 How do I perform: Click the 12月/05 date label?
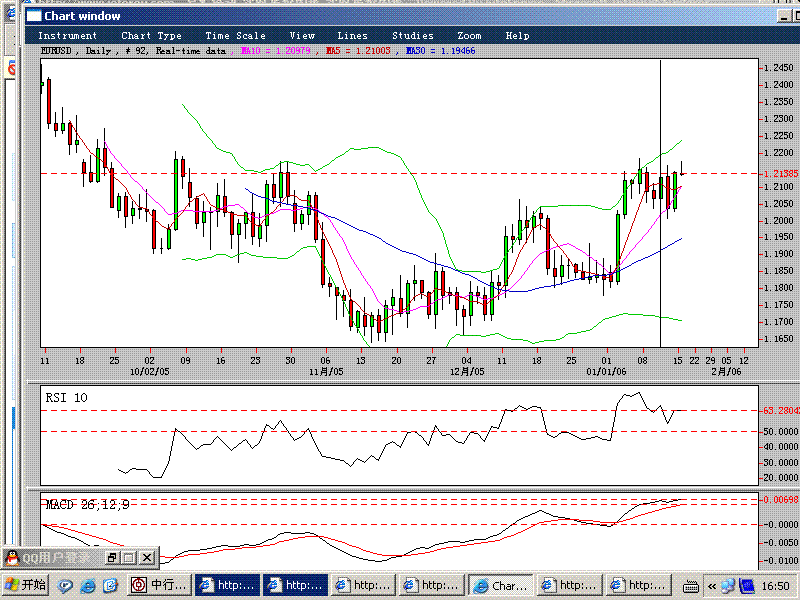467,371
